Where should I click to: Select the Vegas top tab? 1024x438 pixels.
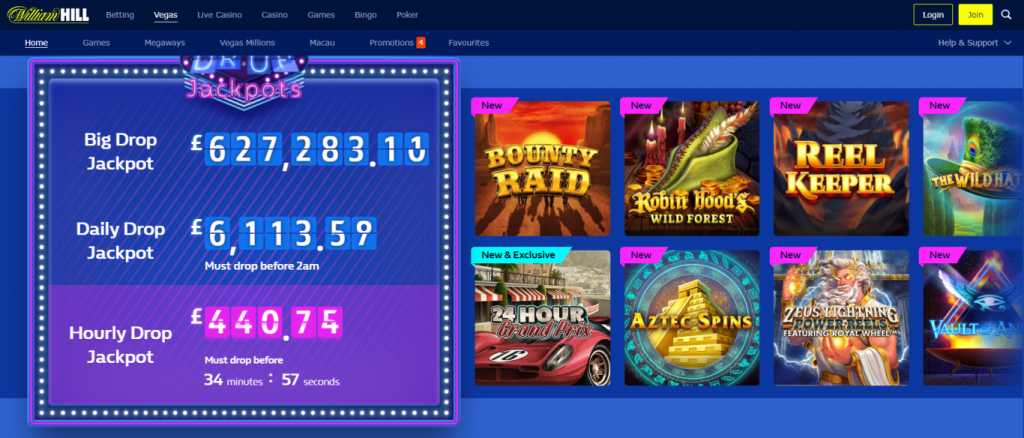(165, 14)
